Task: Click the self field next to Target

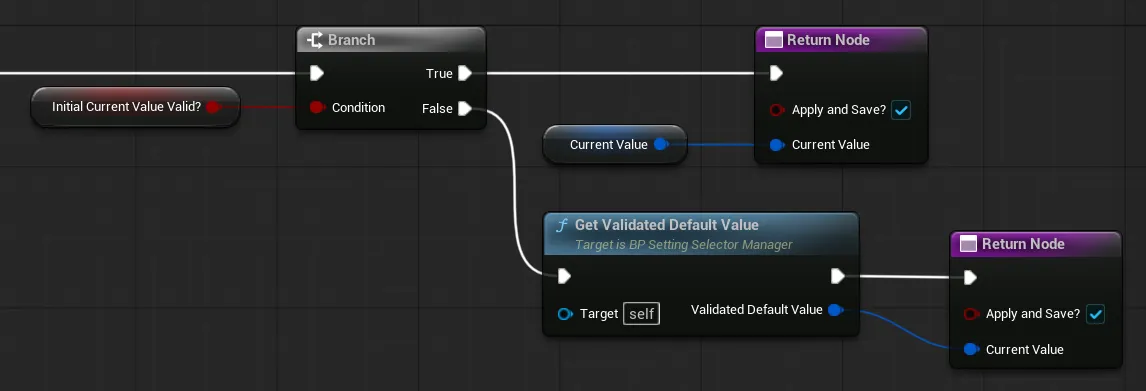Action: click(642, 314)
